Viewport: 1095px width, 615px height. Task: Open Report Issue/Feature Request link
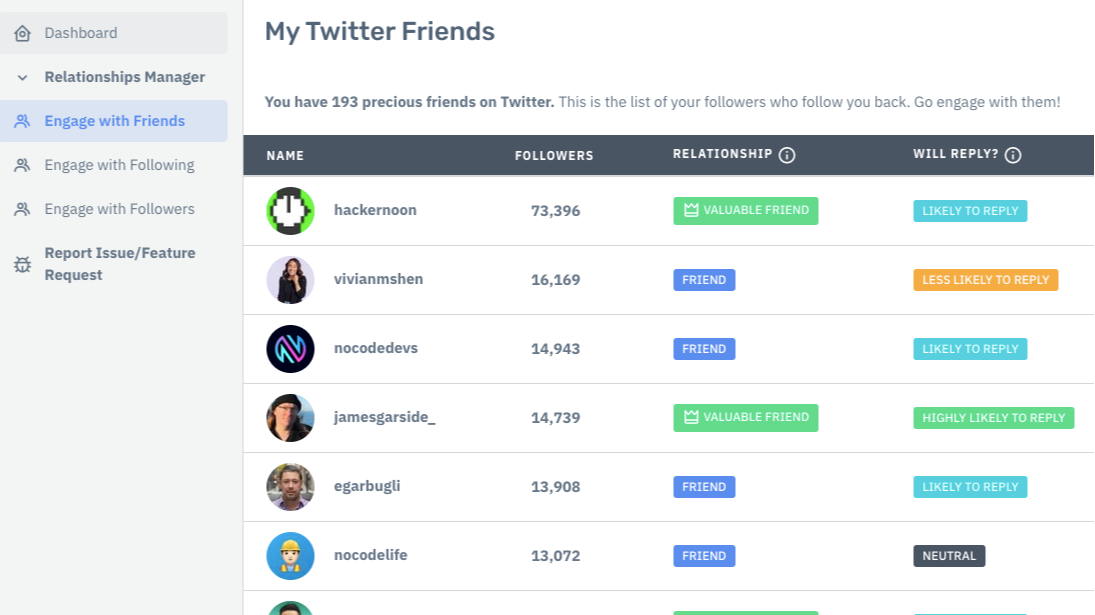[x=120, y=264]
